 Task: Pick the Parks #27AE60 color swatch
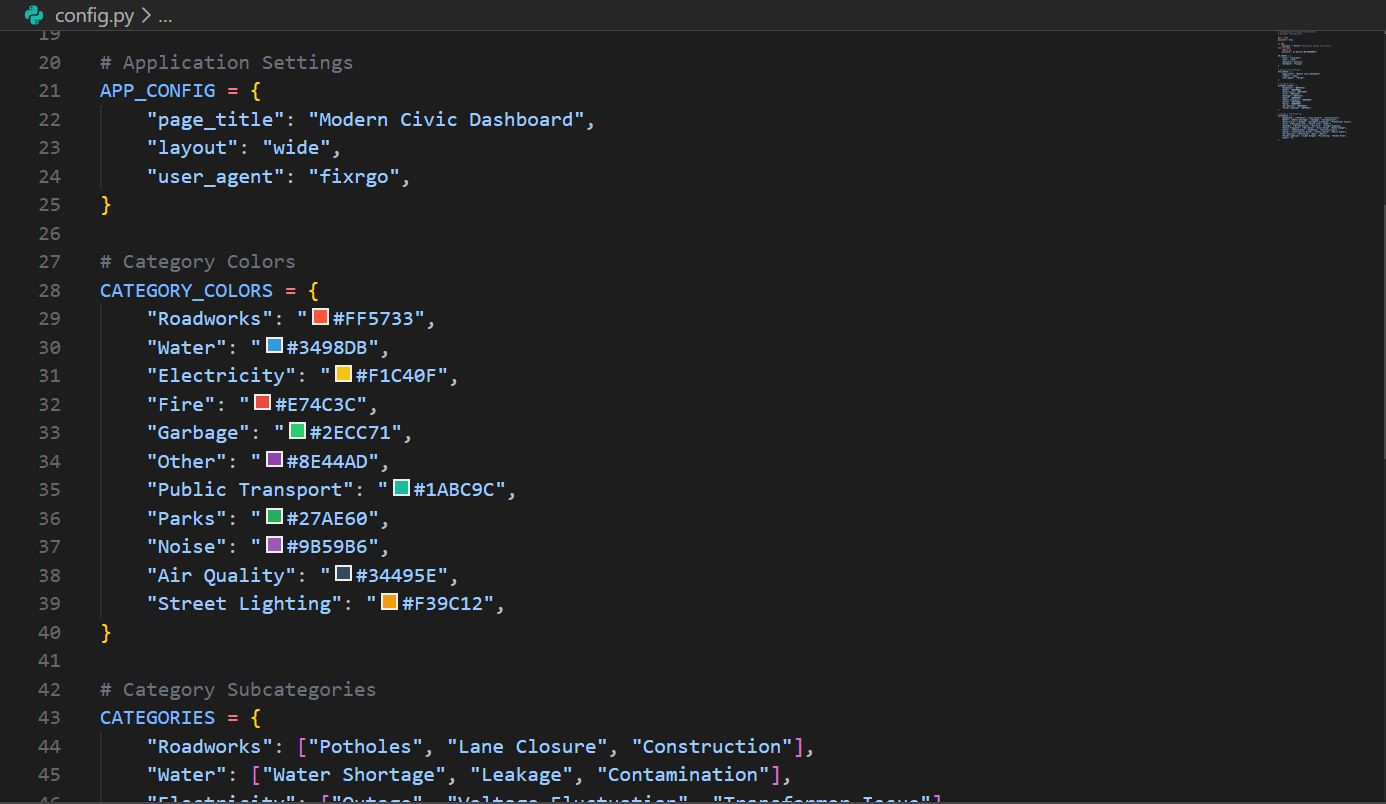click(x=274, y=516)
